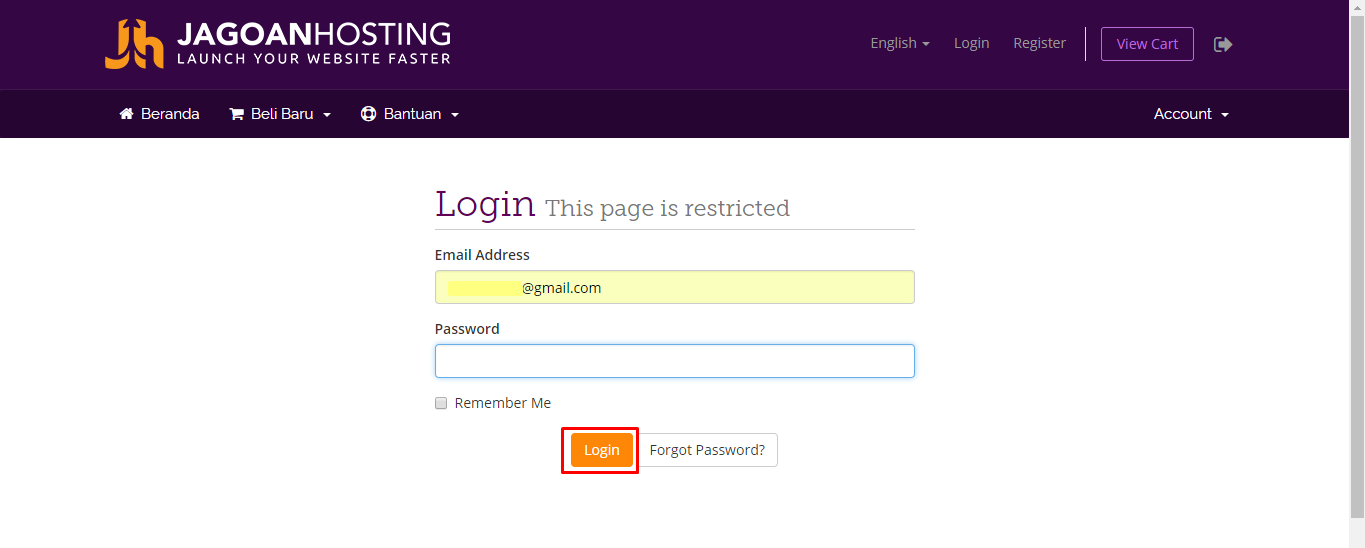The width and height of the screenshot is (1365, 548).
Task: Click the lifebuoy icon beside Bantuan
Action: tap(368, 114)
